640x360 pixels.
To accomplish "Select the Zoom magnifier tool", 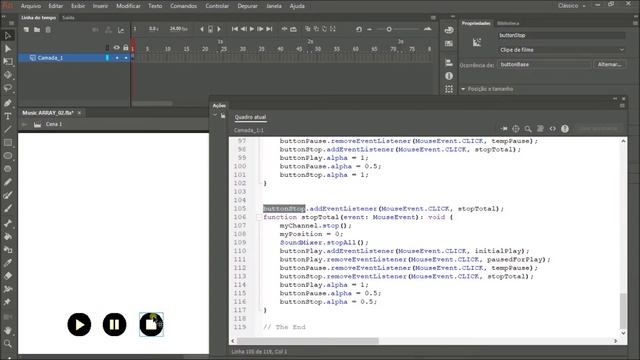I will 7,344.
